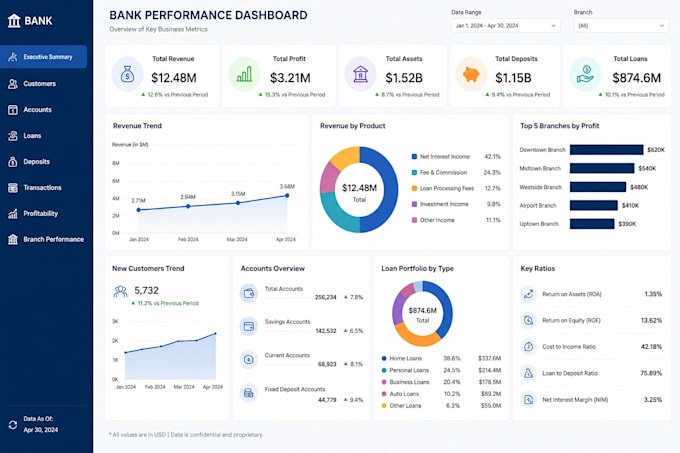Viewport: 680px width, 453px height.
Task: Click the $1.52B Total Assets value
Action: coord(404,78)
